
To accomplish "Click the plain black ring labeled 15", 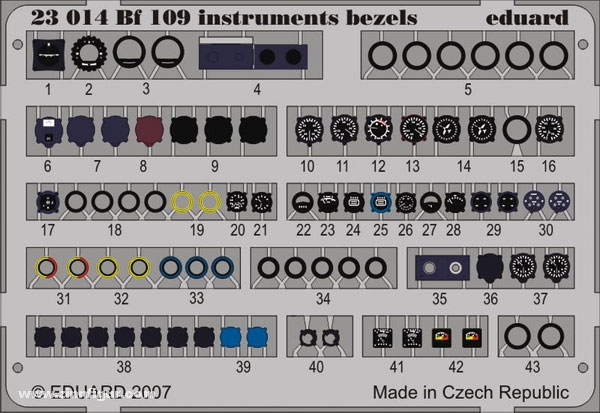I will coord(515,130).
